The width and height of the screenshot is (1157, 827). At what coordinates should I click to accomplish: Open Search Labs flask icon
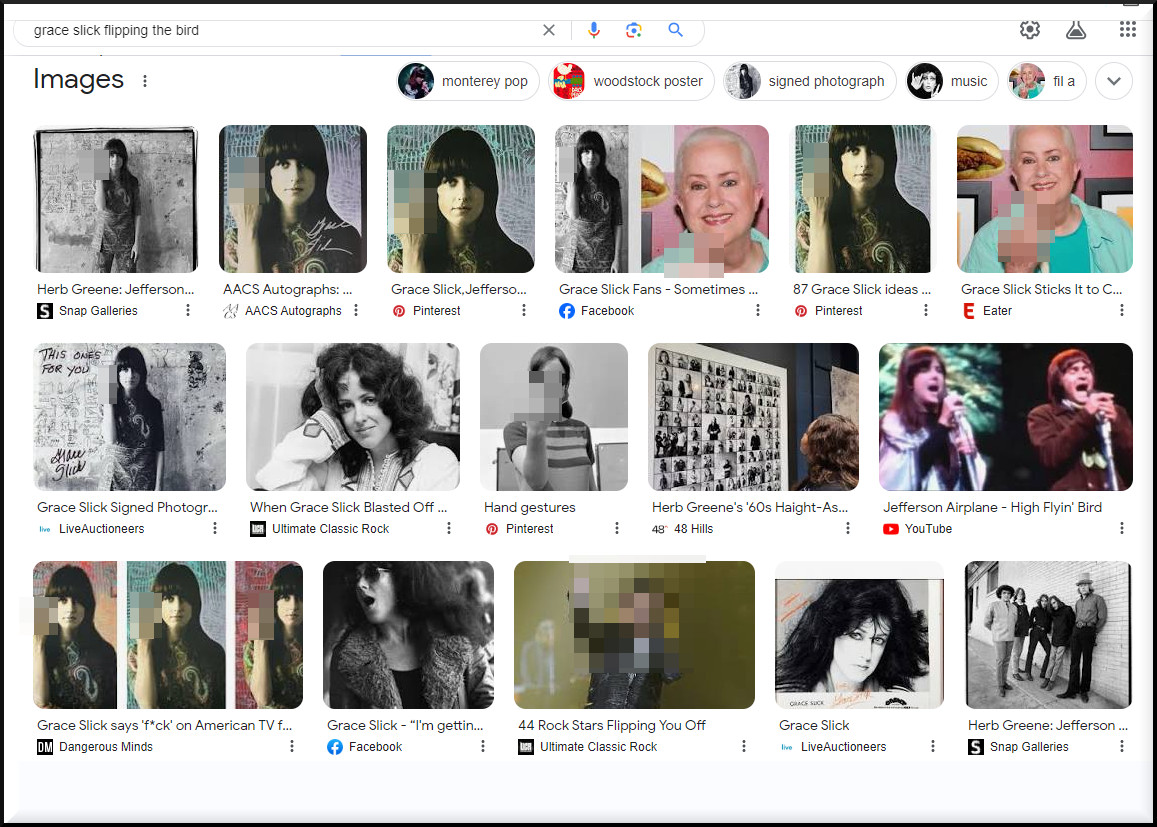(1076, 30)
